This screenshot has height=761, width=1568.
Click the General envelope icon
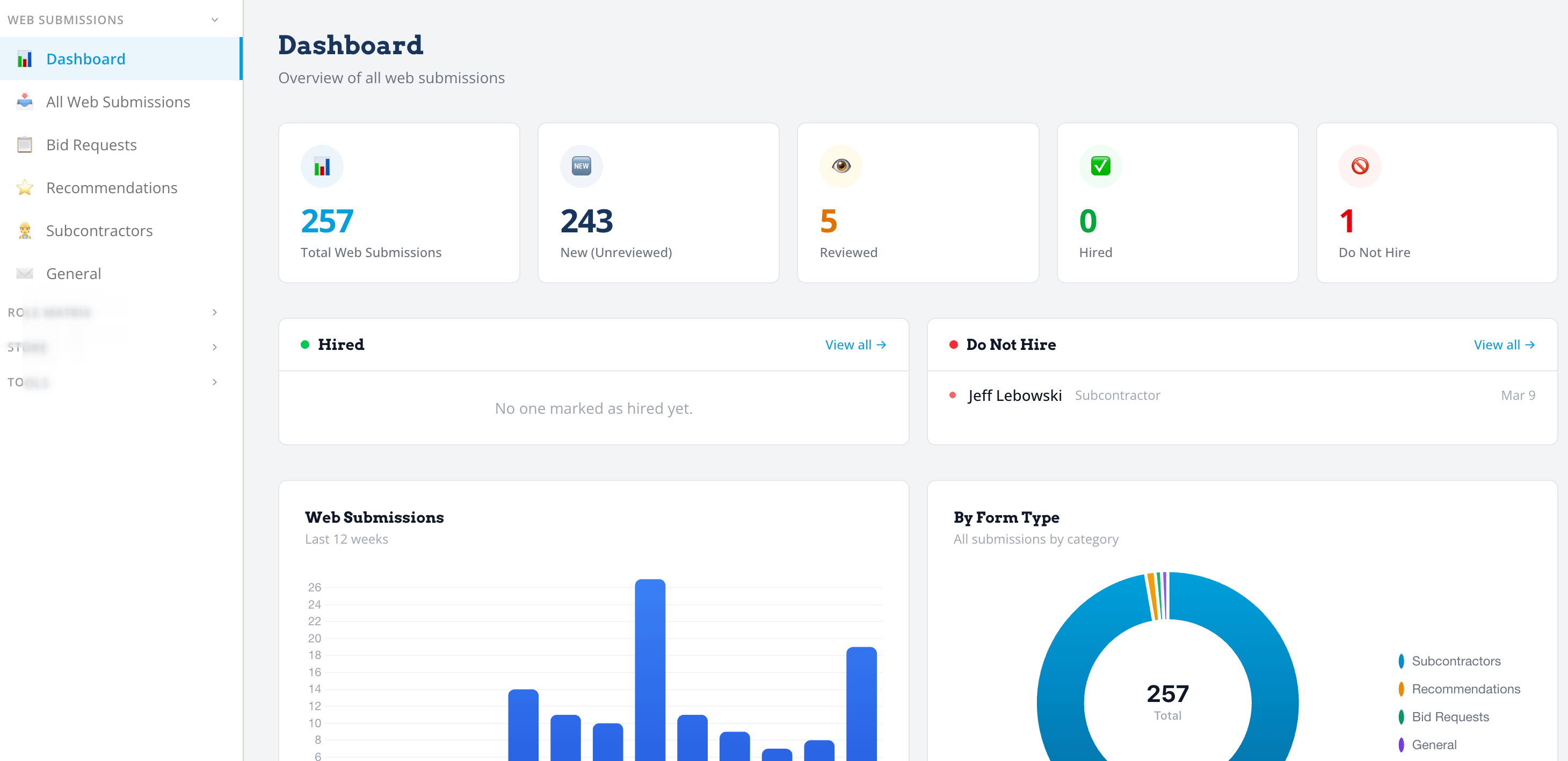(24, 273)
